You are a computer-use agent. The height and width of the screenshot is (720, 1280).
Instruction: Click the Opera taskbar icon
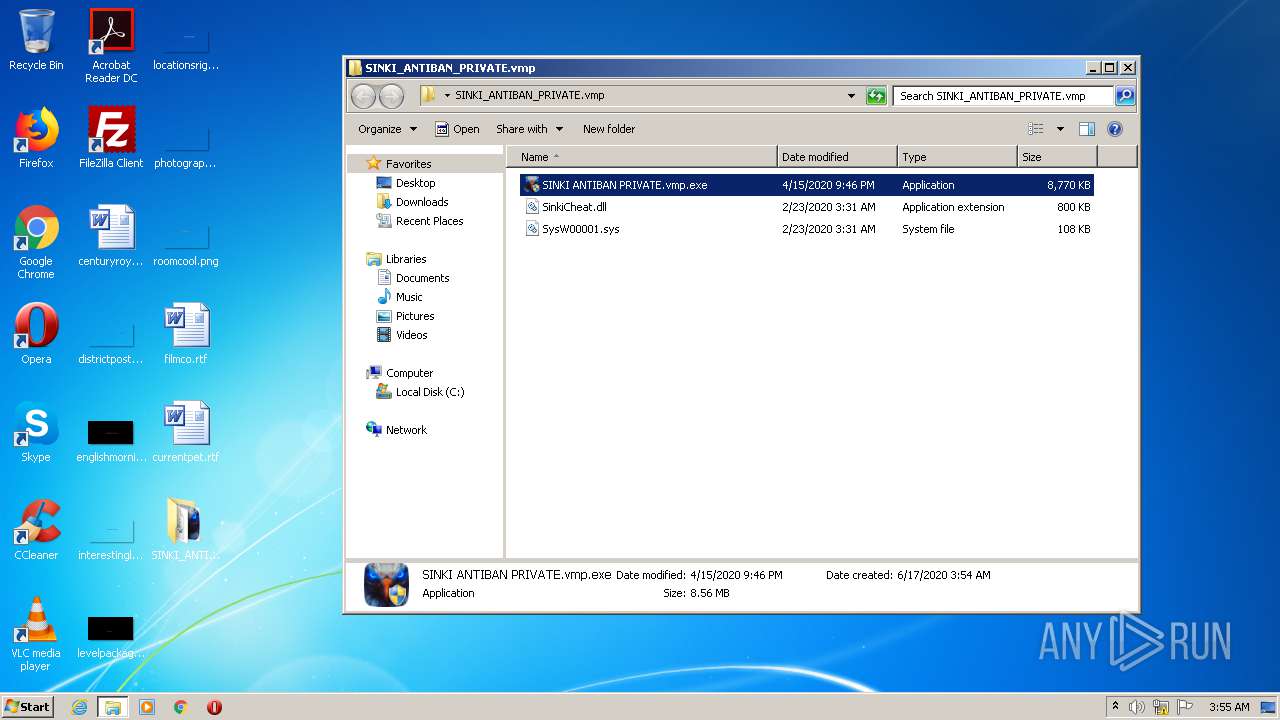[x=214, y=707]
